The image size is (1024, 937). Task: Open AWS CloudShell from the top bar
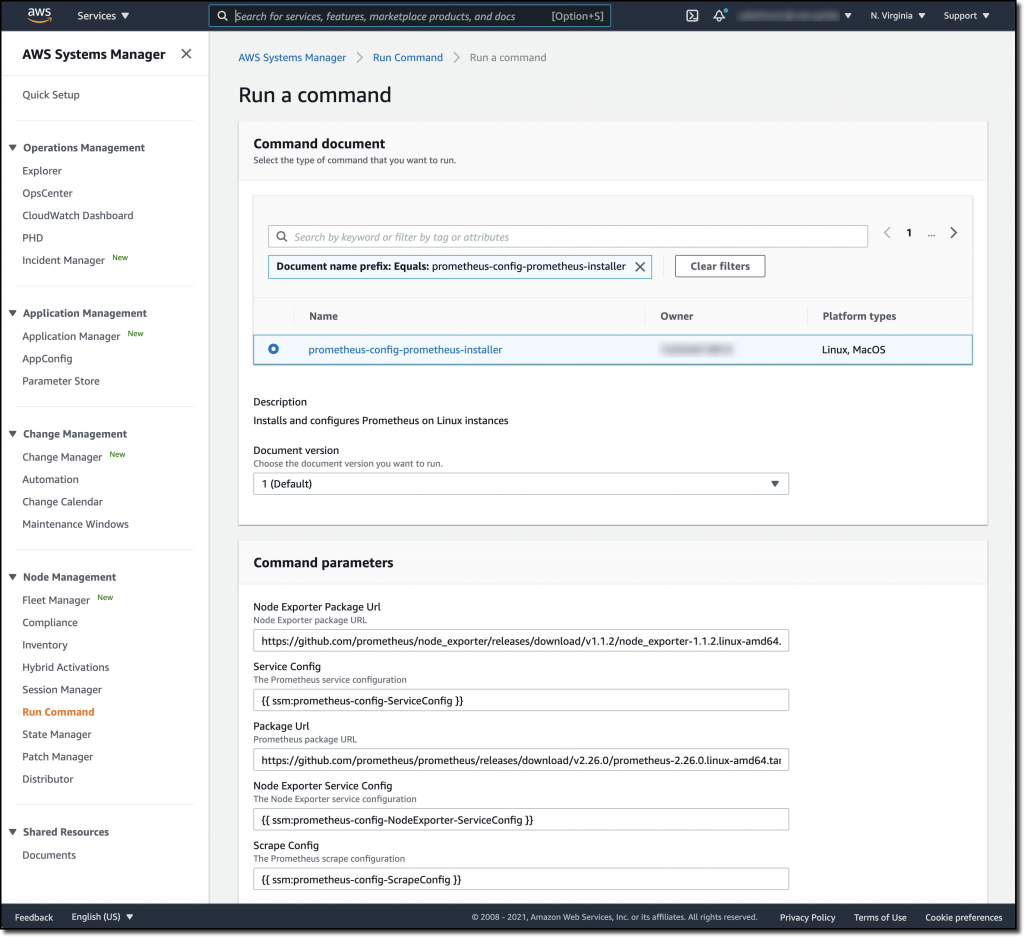point(692,15)
